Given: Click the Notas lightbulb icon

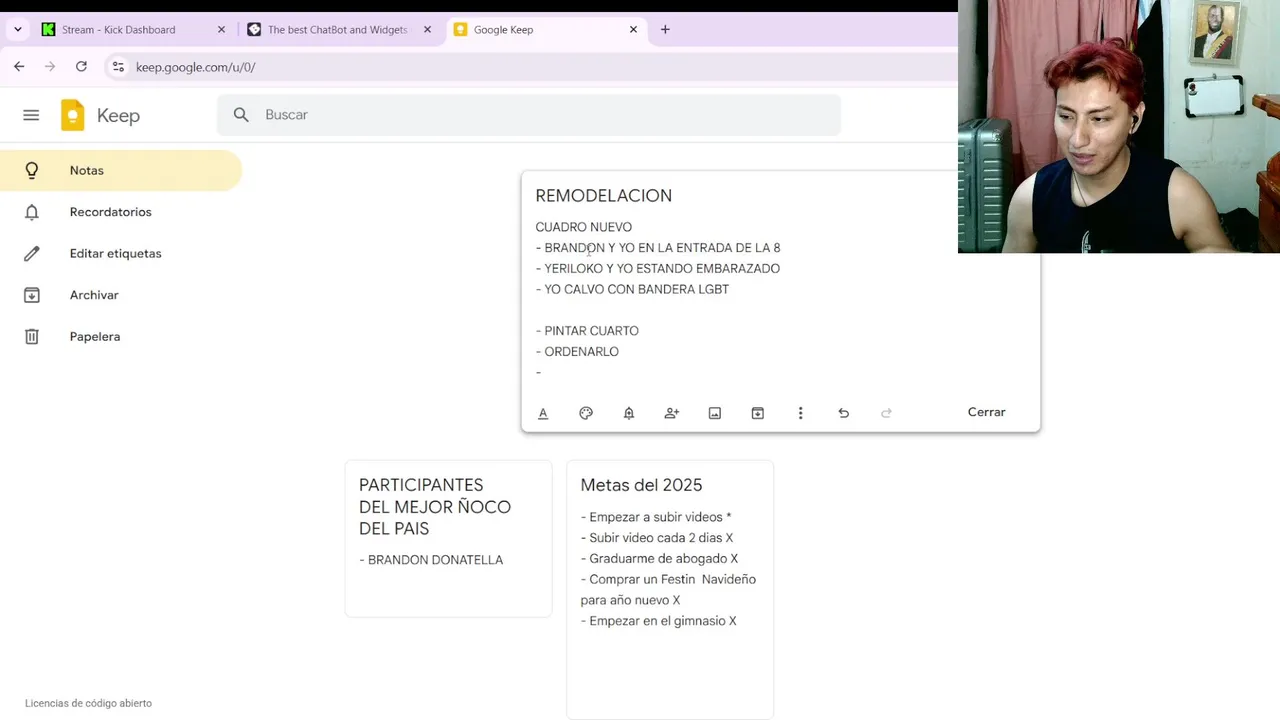Looking at the screenshot, I should point(32,170).
